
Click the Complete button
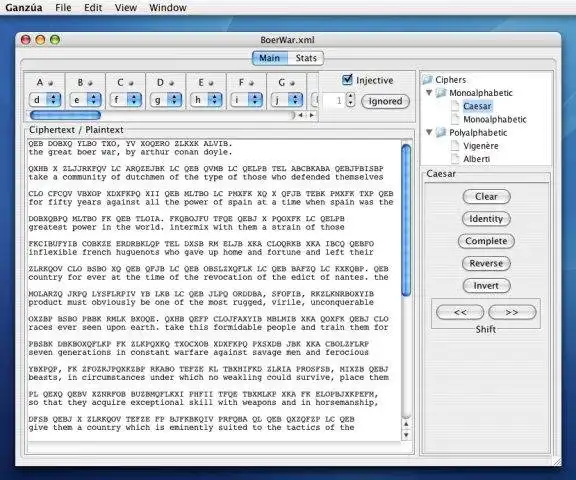486,241
